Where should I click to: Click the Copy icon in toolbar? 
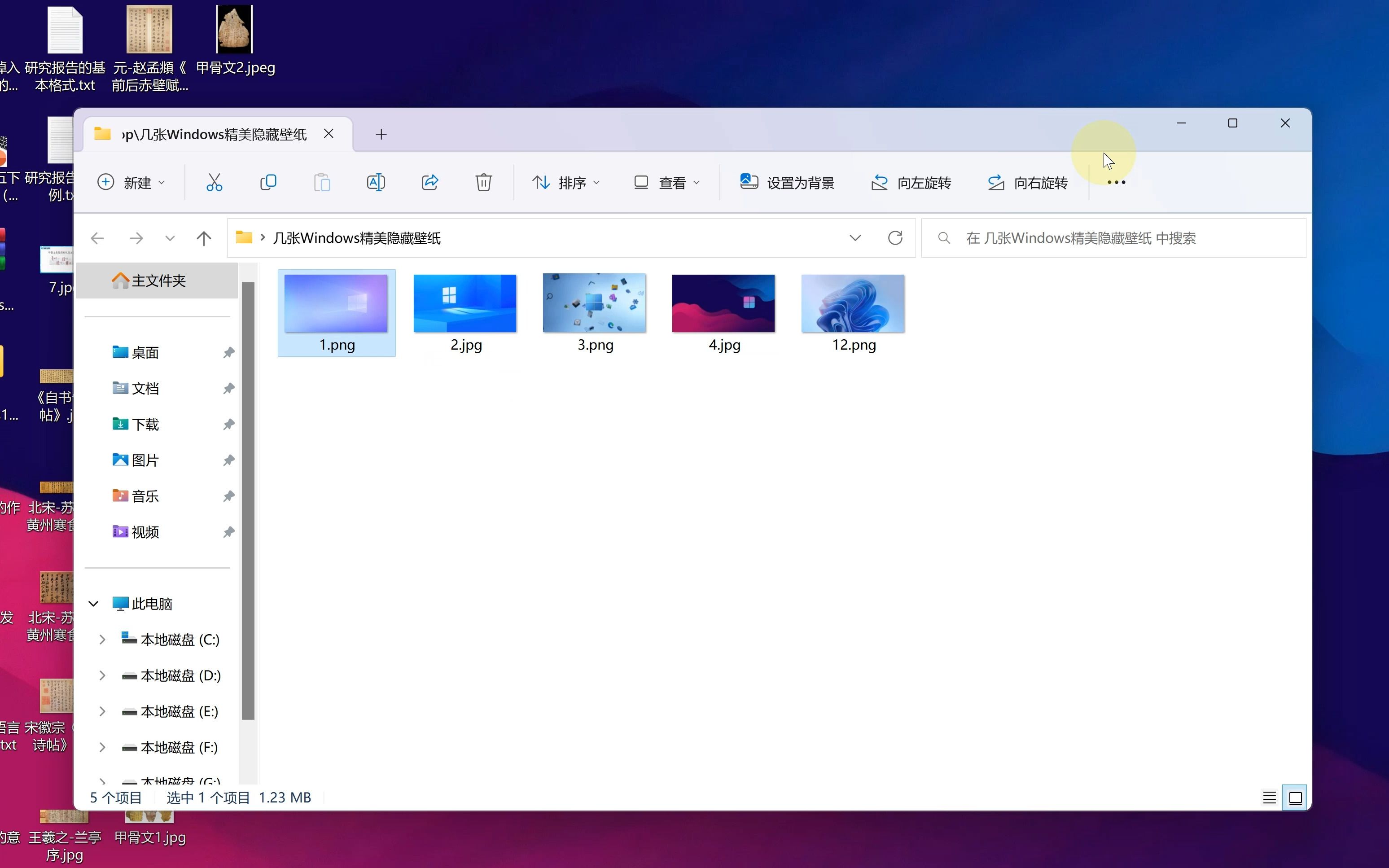pyautogui.click(x=268, y=183)
